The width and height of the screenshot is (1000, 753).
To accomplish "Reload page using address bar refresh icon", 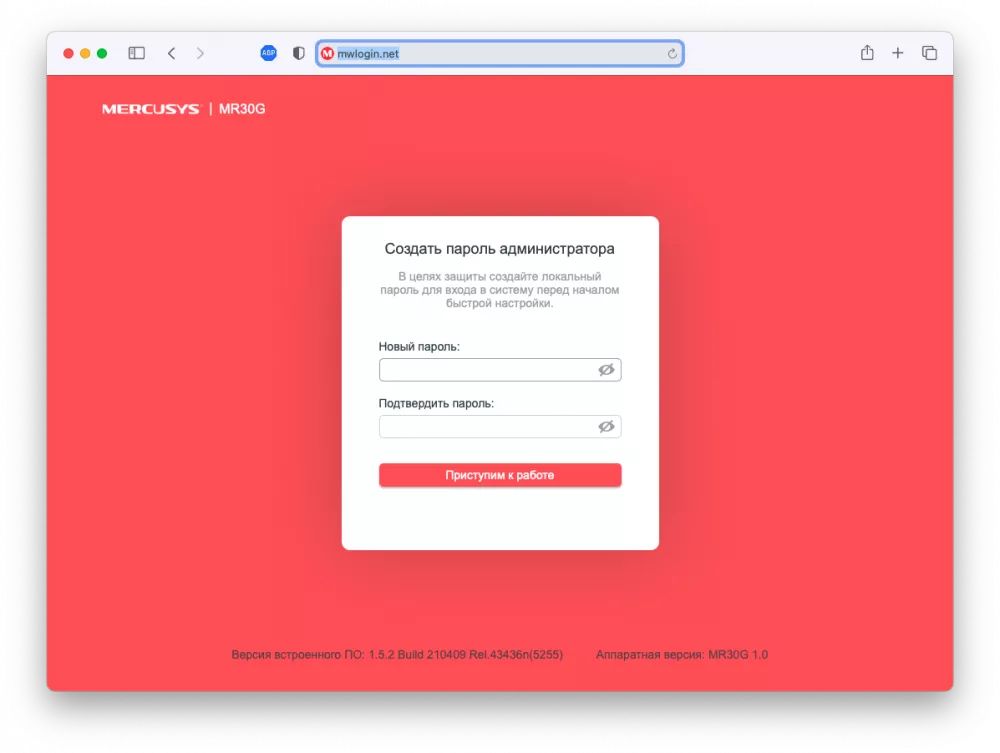I will click(x=672, y=54).
